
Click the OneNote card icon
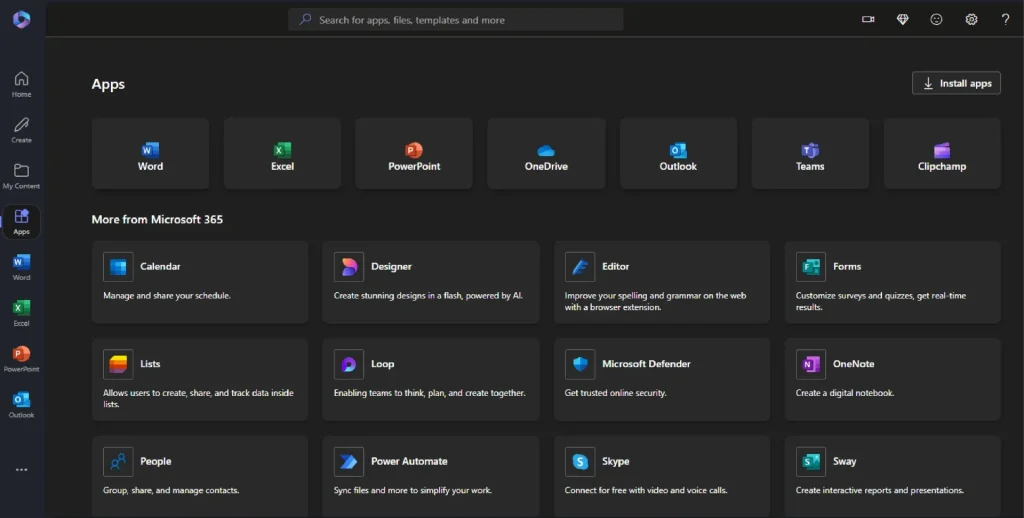(x=810, y=364)
